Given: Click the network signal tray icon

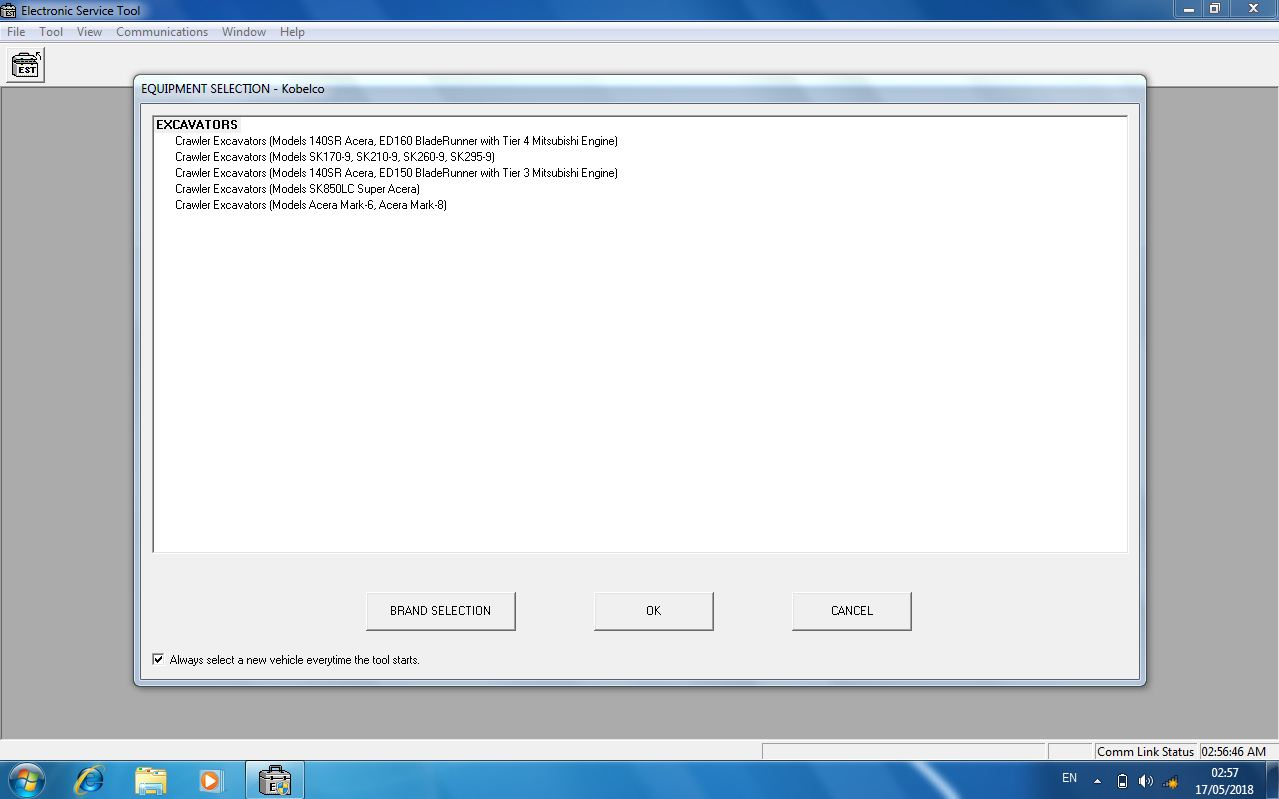Looking at the screenshot, I should pos(1170,781).
